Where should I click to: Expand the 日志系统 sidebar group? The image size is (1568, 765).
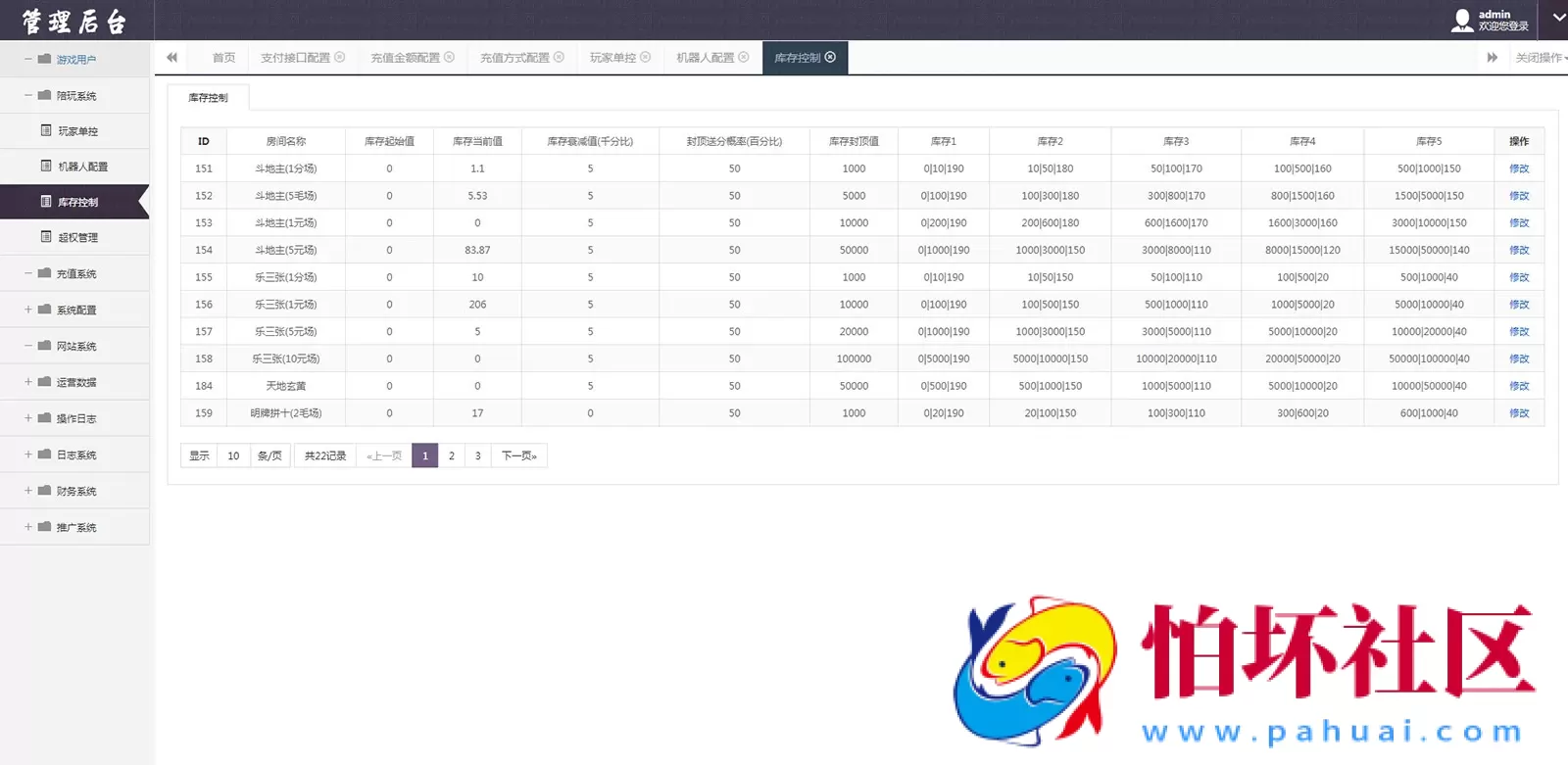[x=74, y=454]
